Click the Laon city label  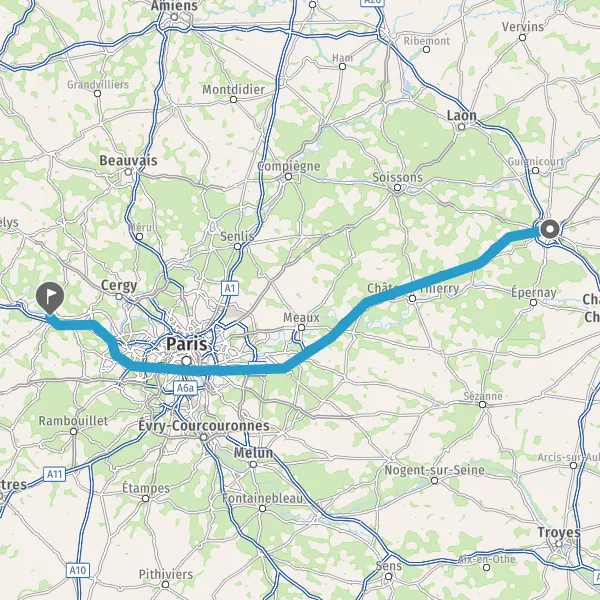click(x=462, y=115)
